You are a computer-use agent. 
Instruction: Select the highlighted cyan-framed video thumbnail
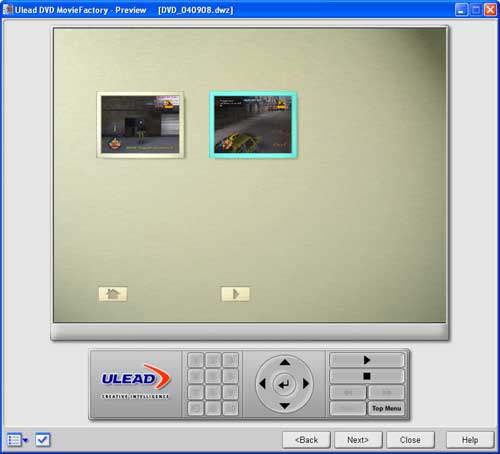(253, 125)
